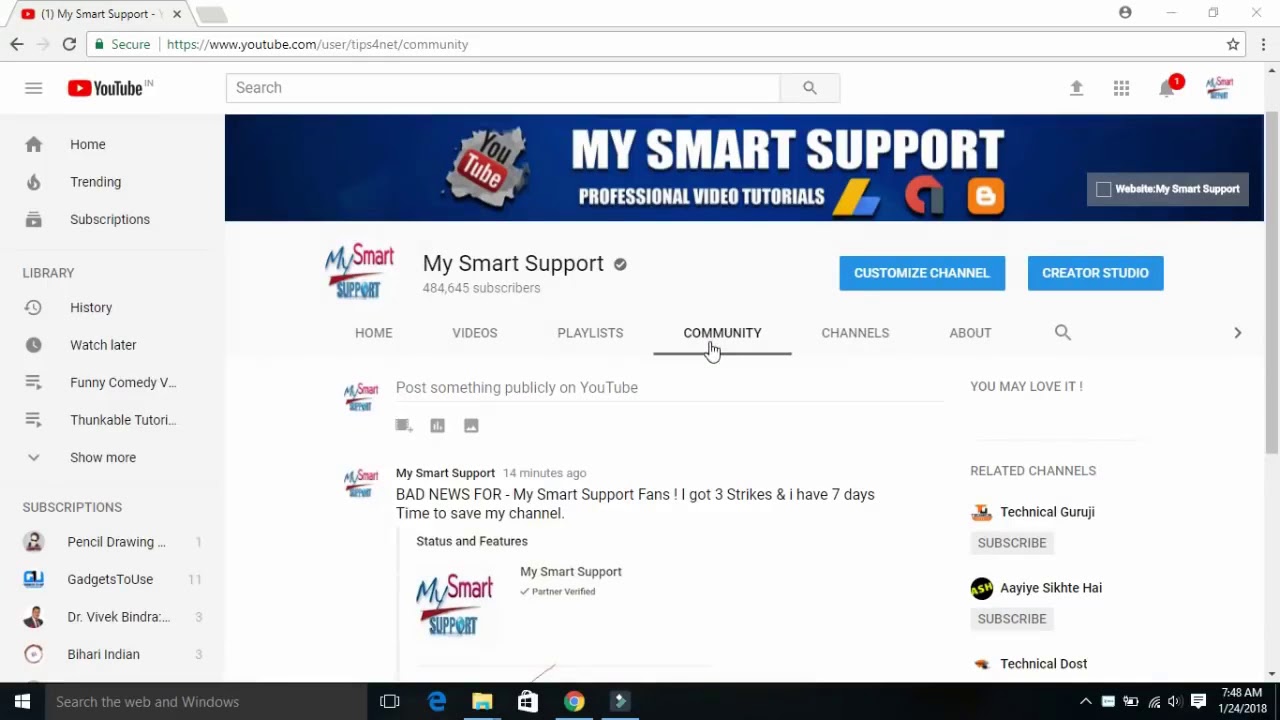Show hidden system tray icons
1280x720 pixels.
pyautogui.click(x=1086, y=701)
